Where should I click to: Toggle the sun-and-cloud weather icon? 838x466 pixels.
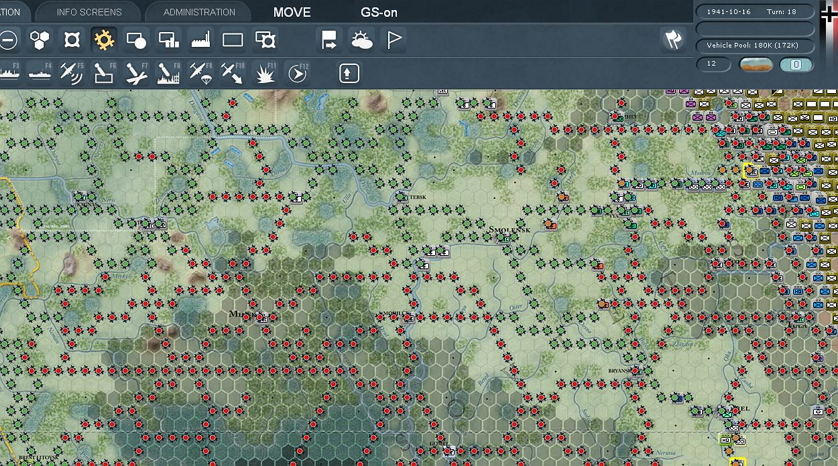pos(362,40)
